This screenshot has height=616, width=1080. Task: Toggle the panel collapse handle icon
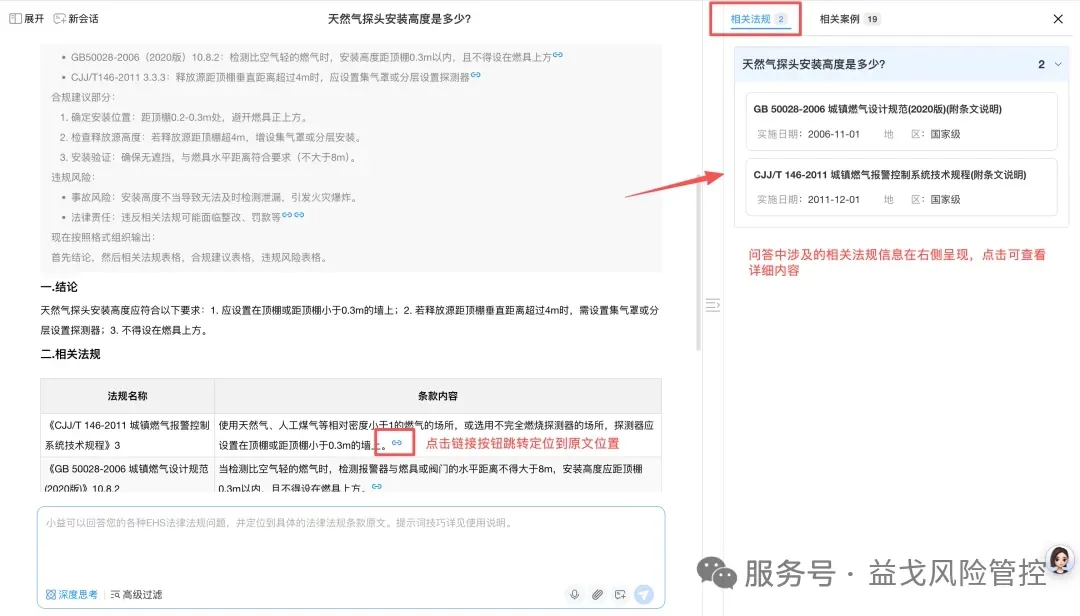(713, 305)
